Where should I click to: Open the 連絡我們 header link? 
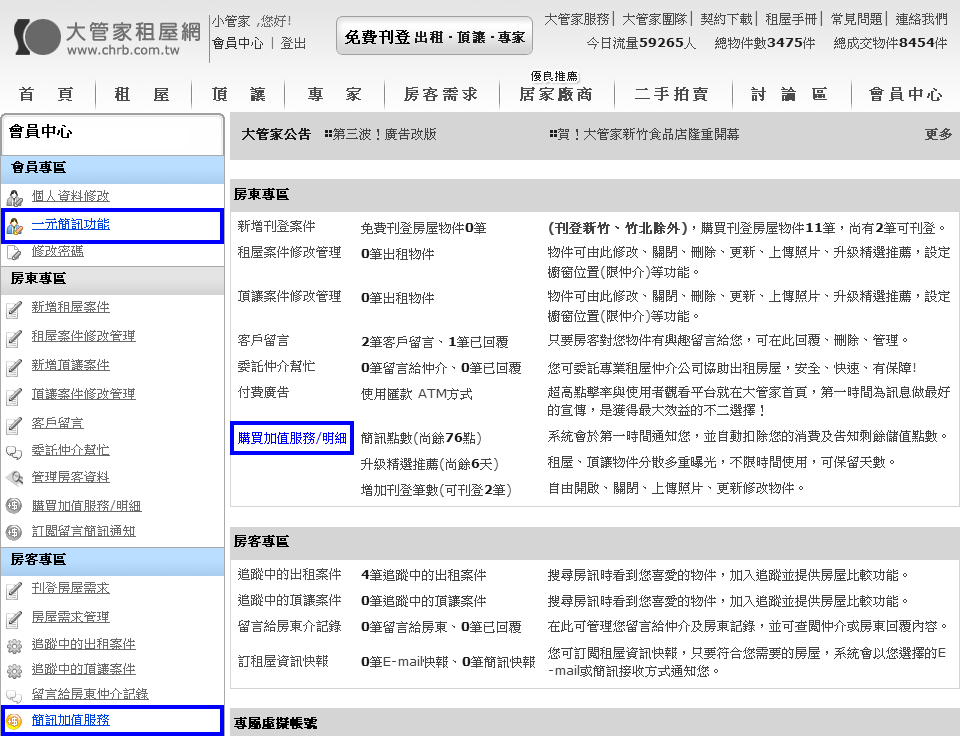[x=921, y=20]
